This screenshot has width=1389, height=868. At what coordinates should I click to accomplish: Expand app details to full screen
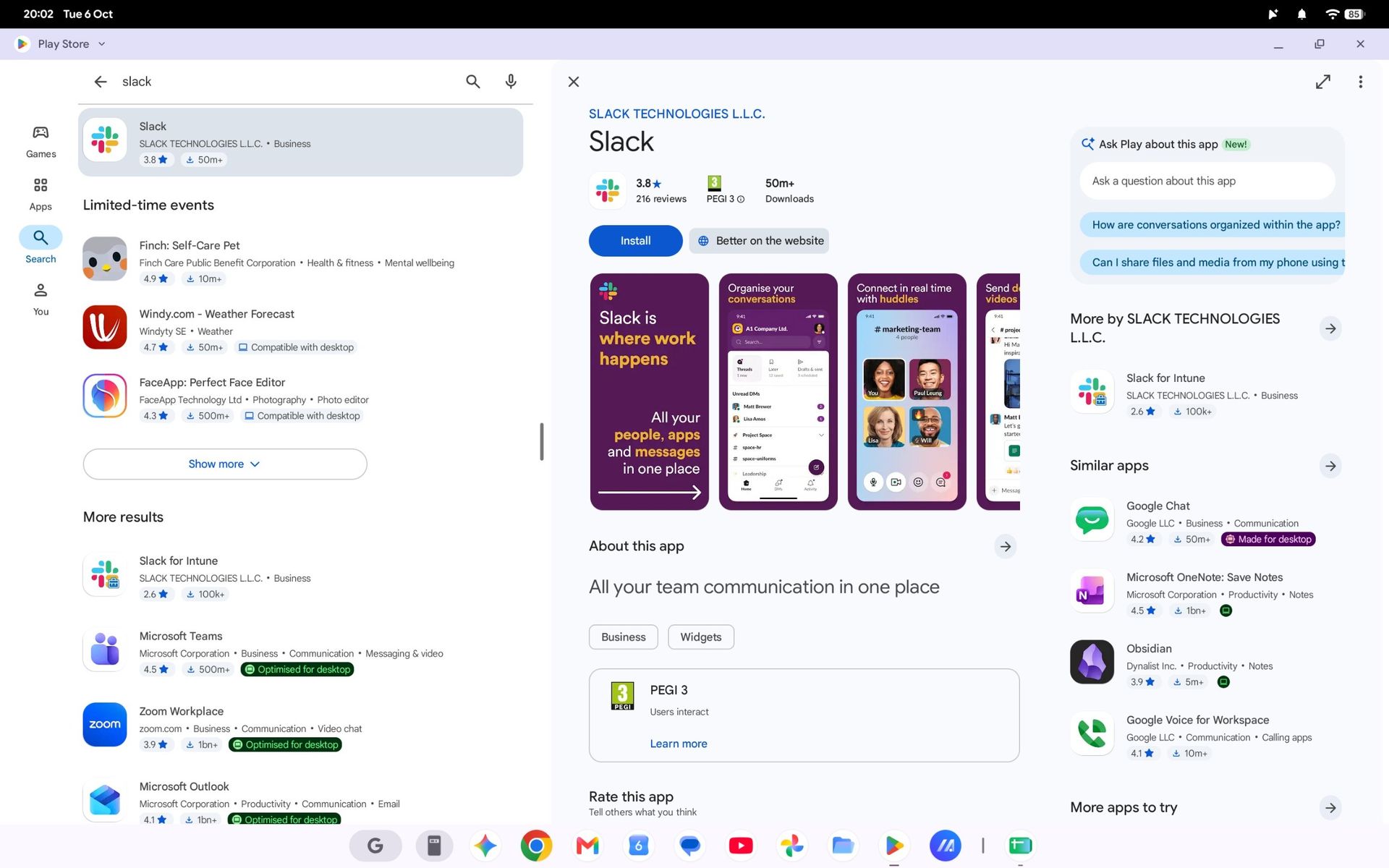(x=1322, y=82)
